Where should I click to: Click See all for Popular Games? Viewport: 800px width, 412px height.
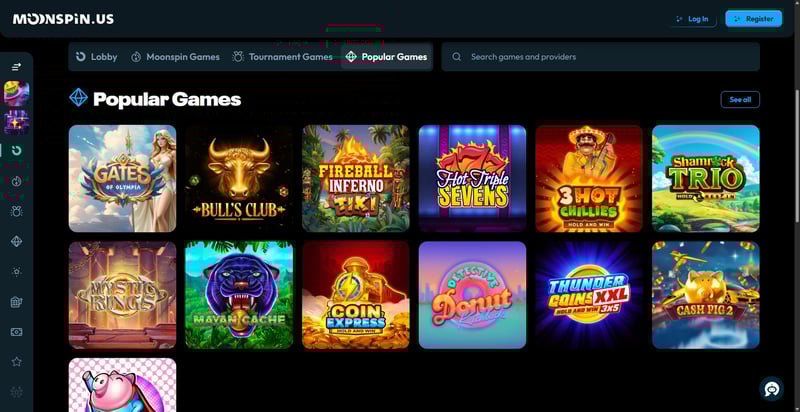[x=740, y=99]
